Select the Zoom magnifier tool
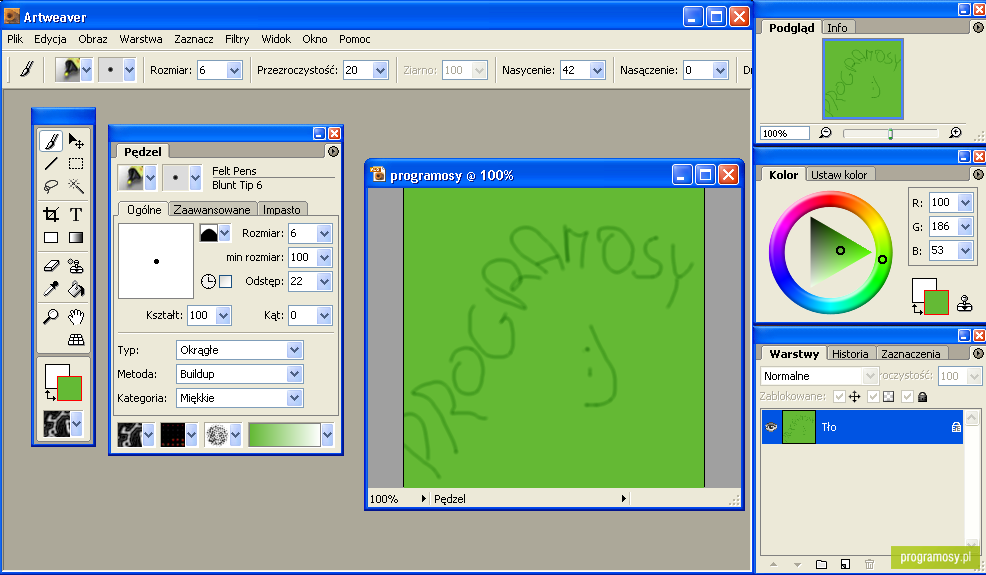 [51, 316]
